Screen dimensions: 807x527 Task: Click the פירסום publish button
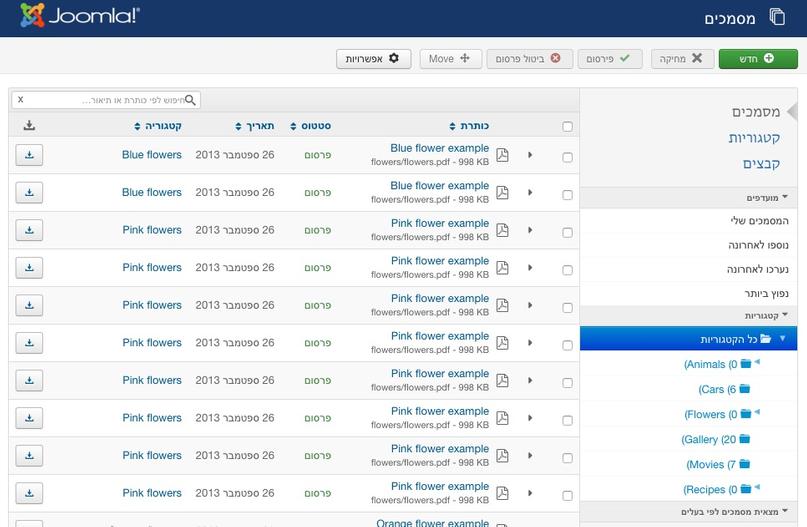coord(610,59)
